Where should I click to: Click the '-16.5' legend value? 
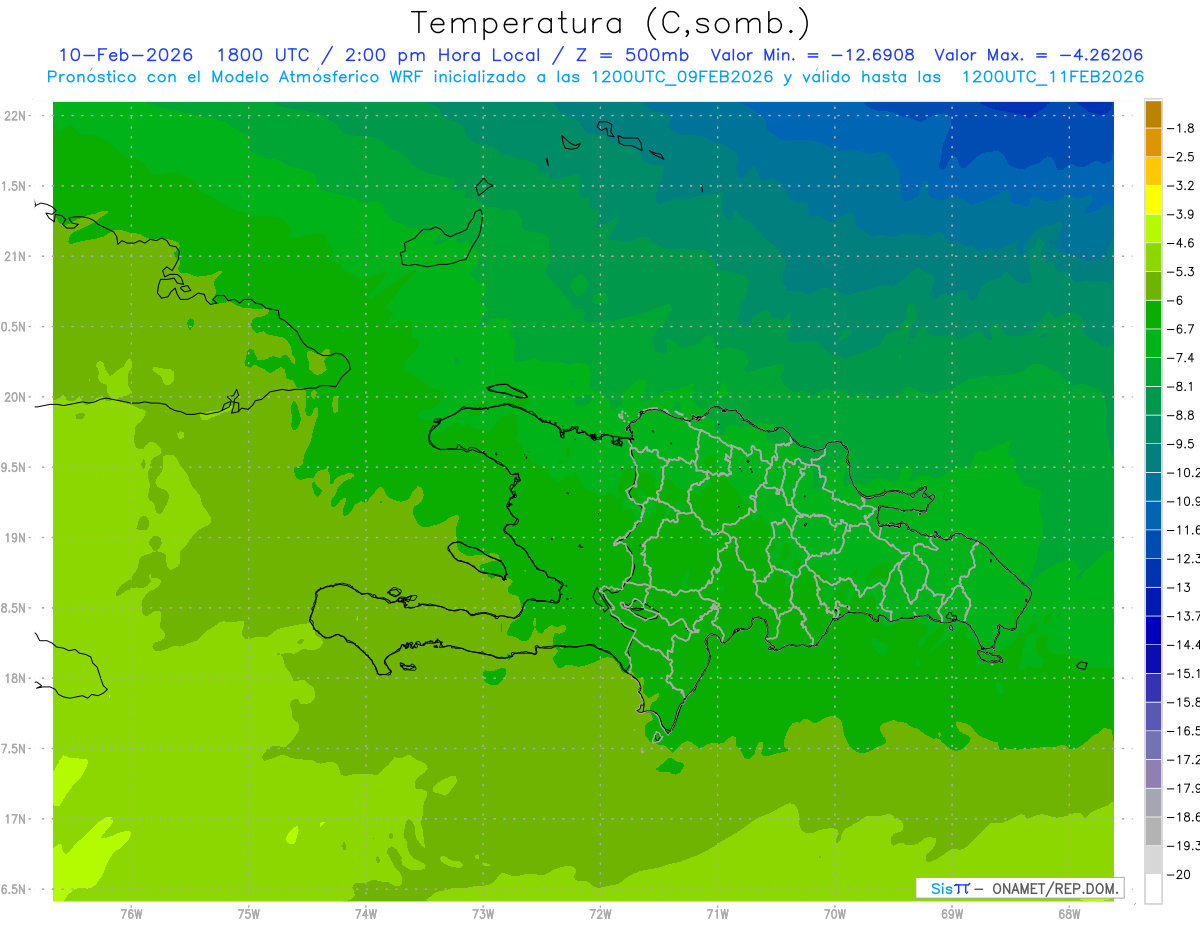pos(1184,731)
